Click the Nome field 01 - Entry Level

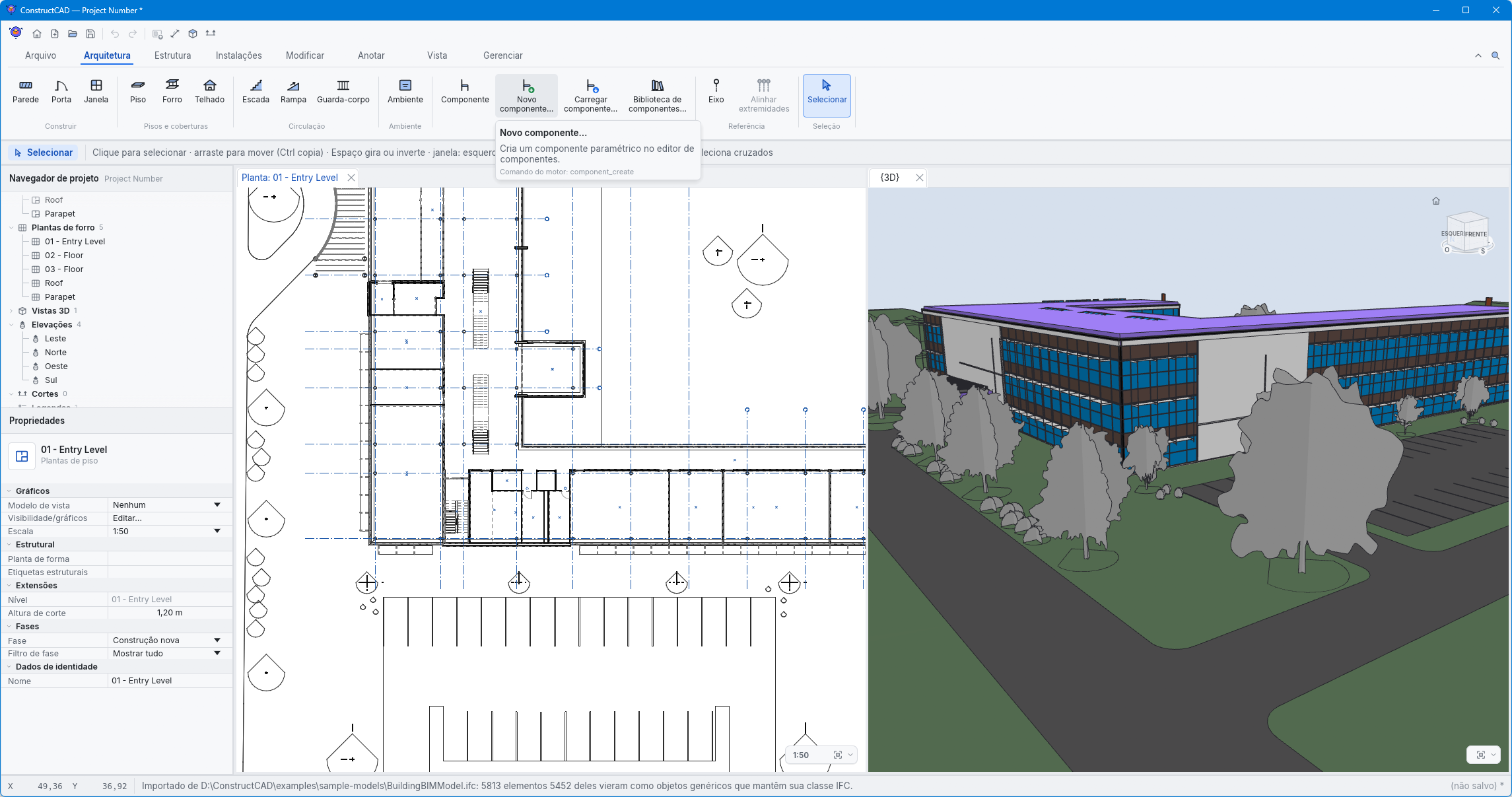pos(170,681)
